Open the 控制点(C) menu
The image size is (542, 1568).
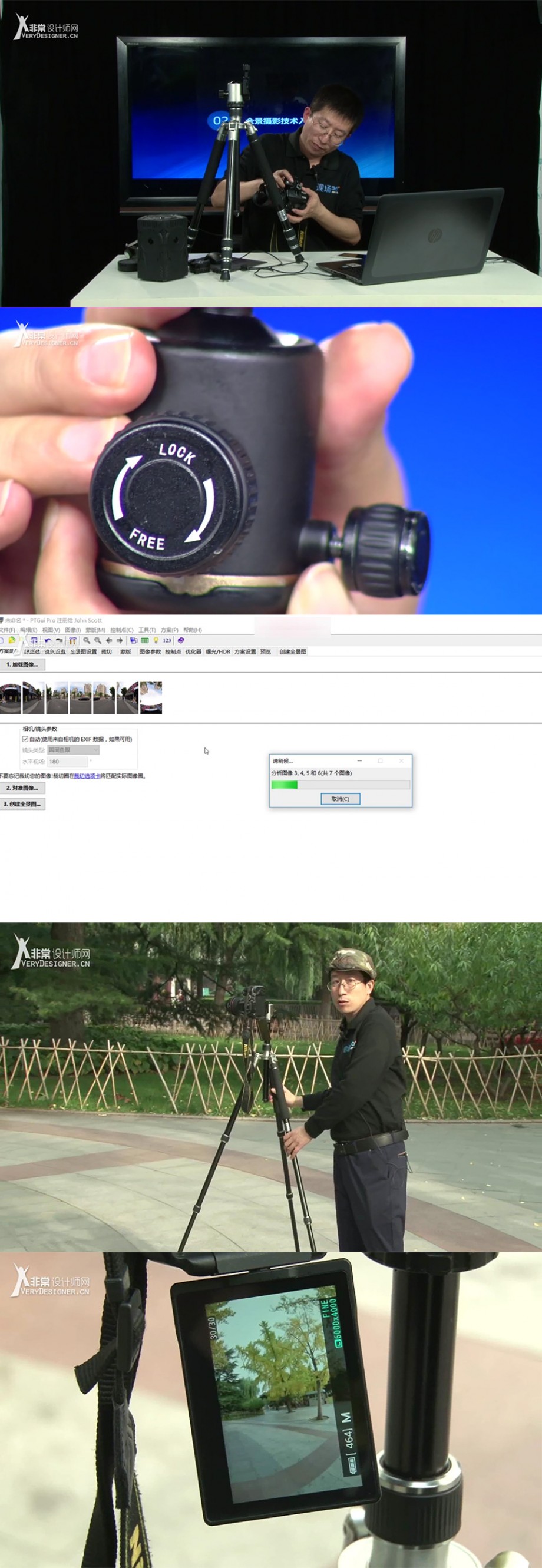coord(122,630)
